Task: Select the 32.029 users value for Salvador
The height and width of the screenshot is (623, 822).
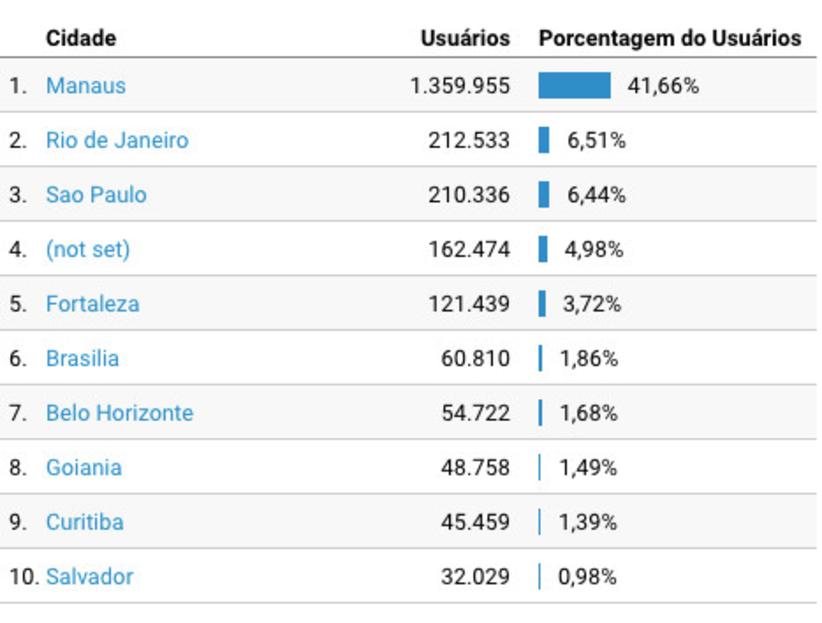Action: click(x=475, y=576)
